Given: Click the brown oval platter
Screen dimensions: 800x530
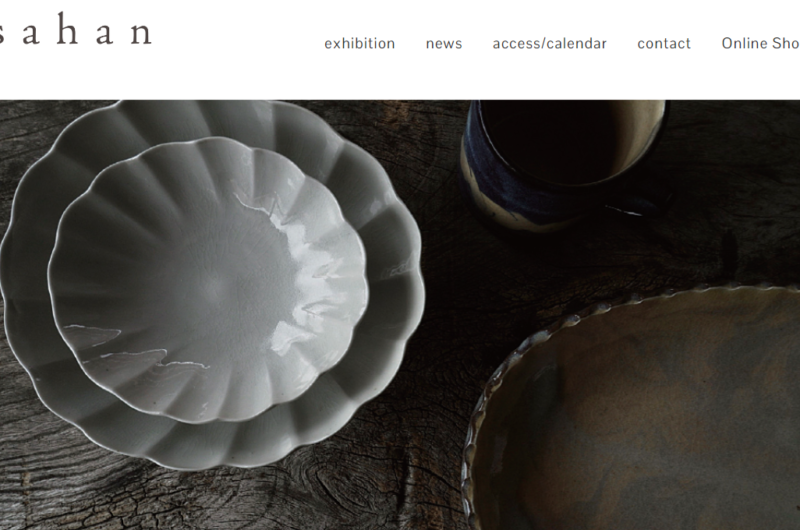Looking at the screenshot, I should click(x=633, y=408).
